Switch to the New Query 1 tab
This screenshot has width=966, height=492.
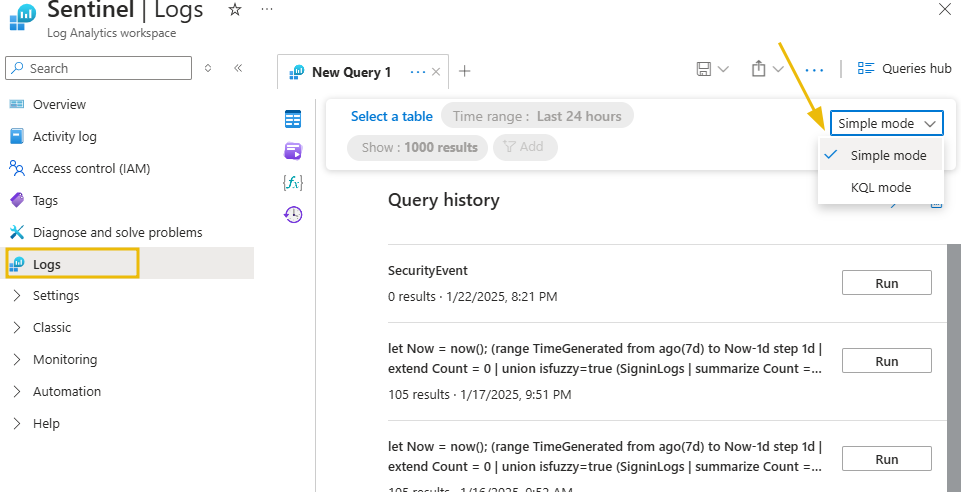[x=351, y=72]
